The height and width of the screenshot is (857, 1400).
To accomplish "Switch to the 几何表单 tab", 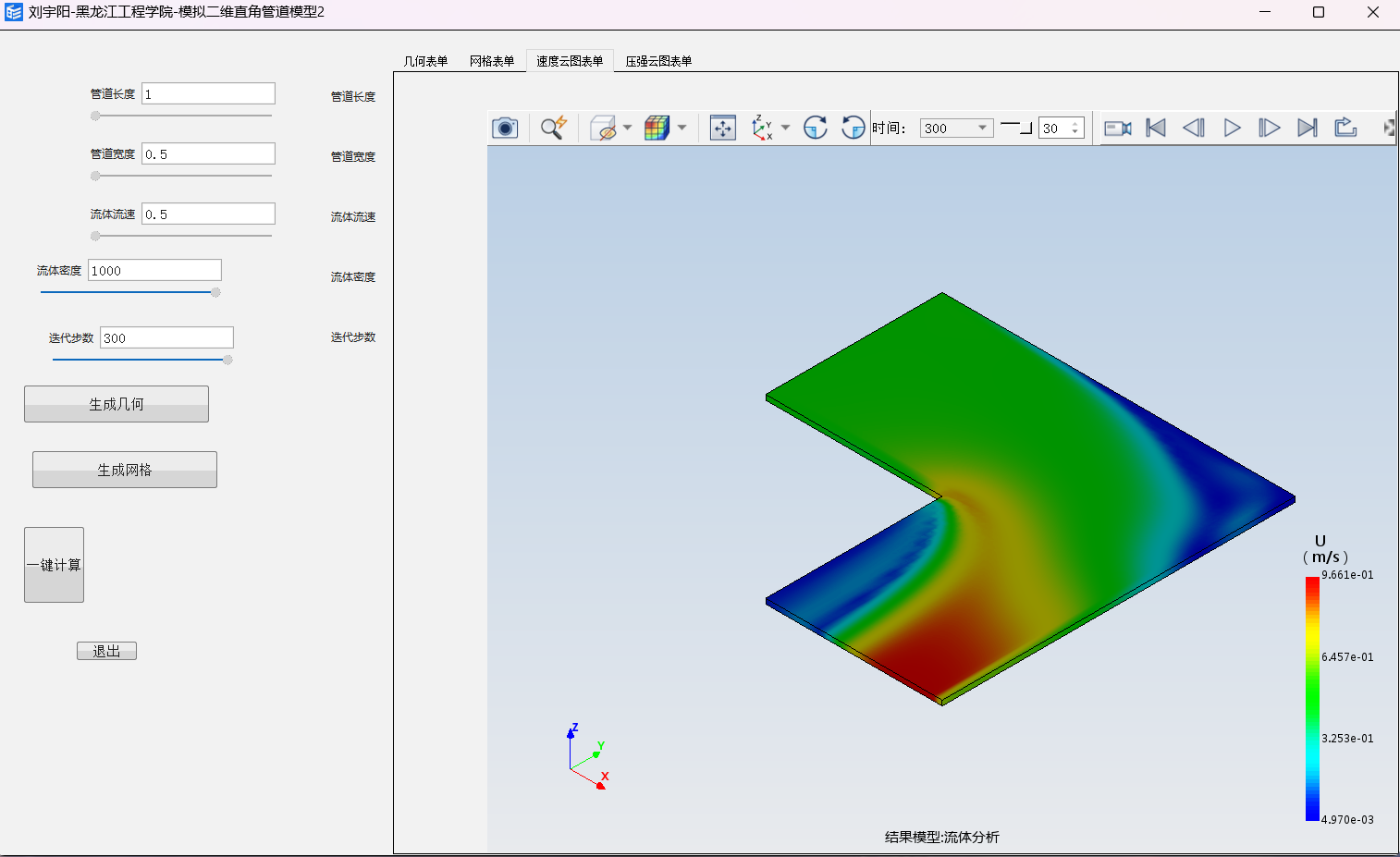I will coord(425,61).
